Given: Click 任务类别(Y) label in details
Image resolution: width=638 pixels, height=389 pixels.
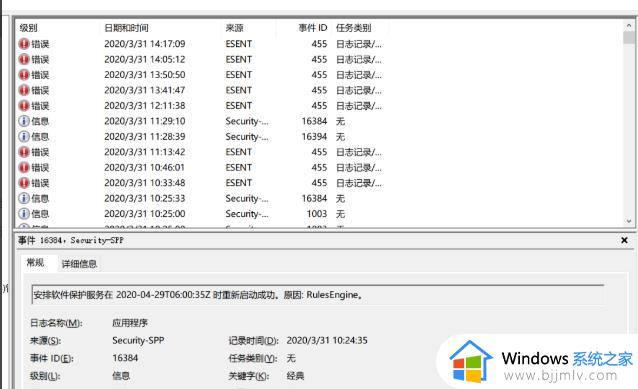Looking at the screenshot, I should (x=253, y=358).
